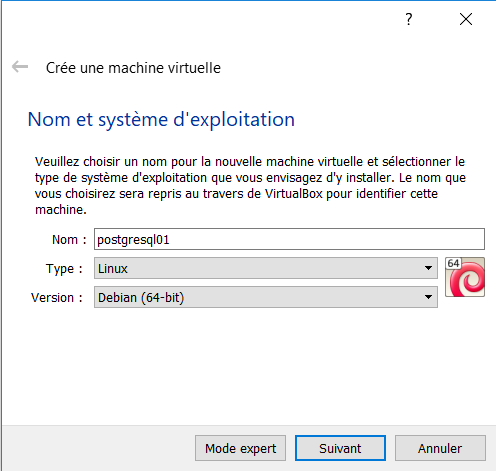The width and height of the screenshot is (496, 471).
Task: Cancel with the Annuler button
Action: tap(440, 448)
